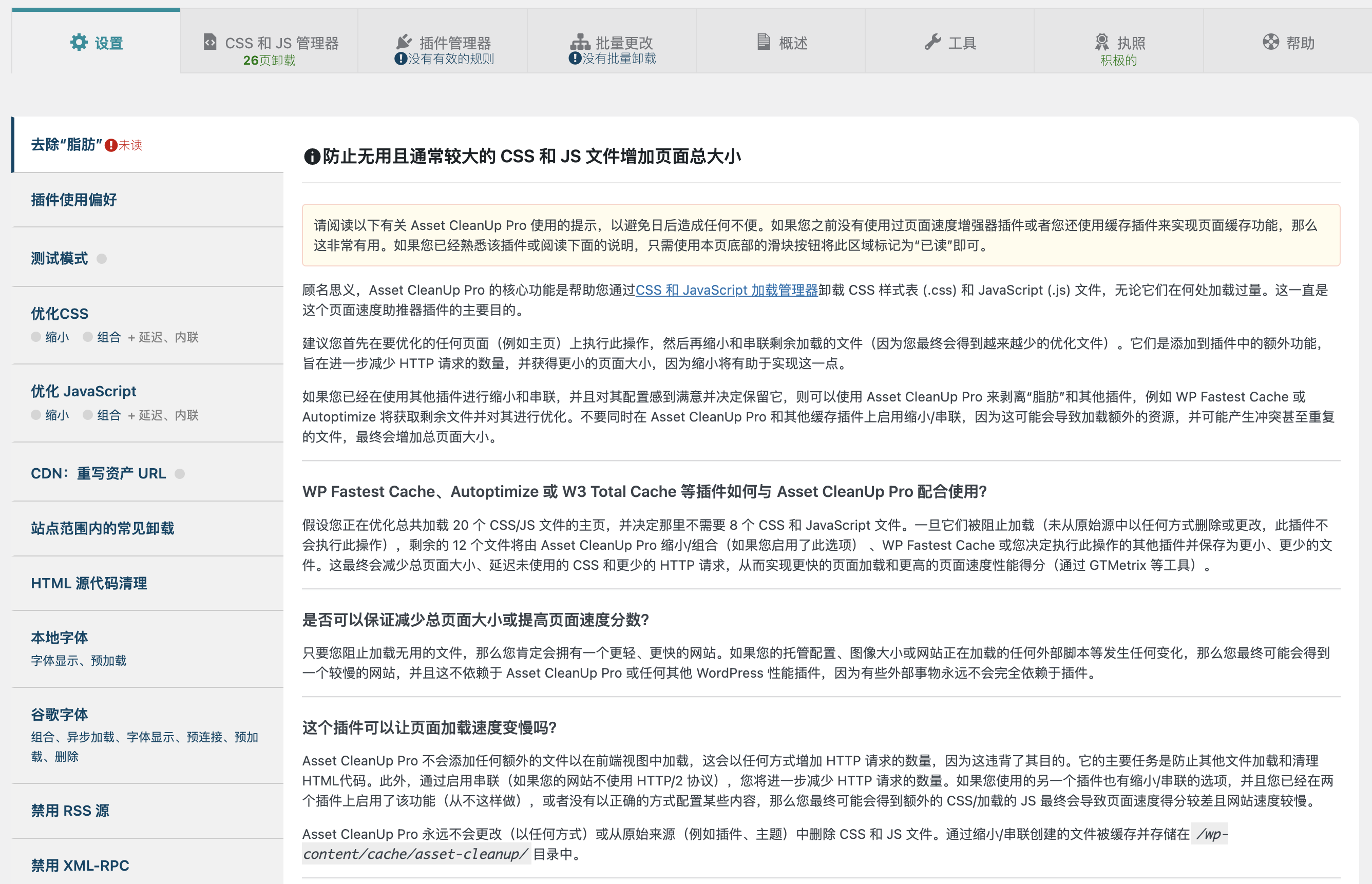The image size is (1372, 884).
Task: Open the 插件管理器 tab
Action: [x=443, y=42]
